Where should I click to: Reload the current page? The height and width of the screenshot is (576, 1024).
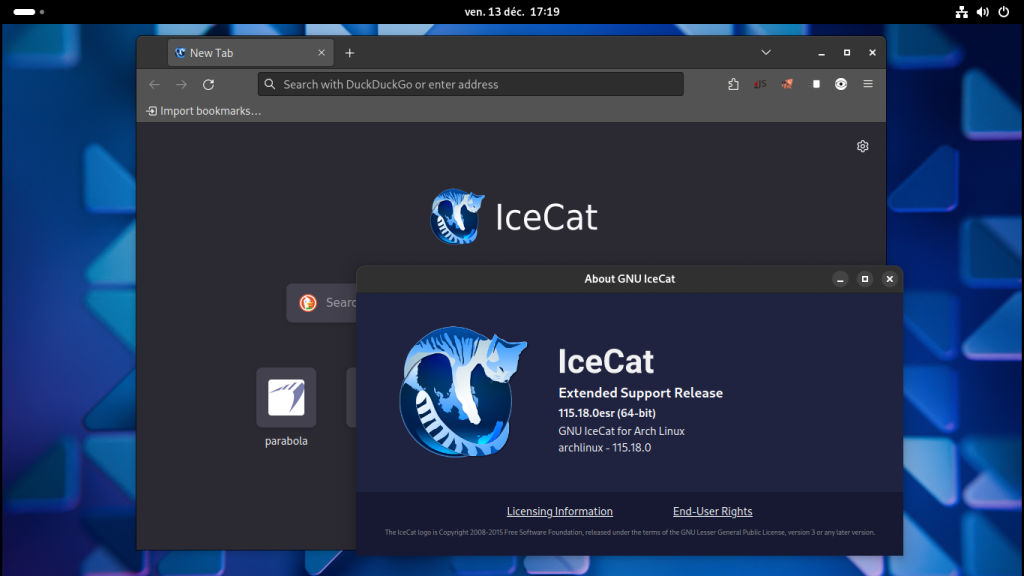(x=208, y=84)
